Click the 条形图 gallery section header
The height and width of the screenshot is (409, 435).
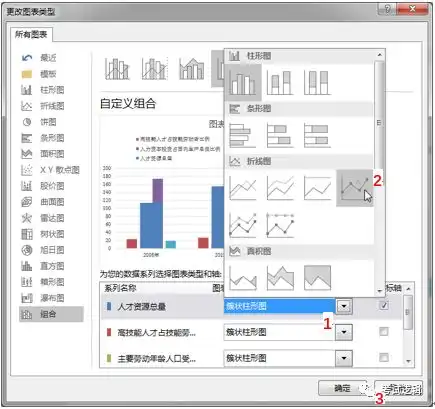coord(300,109)
